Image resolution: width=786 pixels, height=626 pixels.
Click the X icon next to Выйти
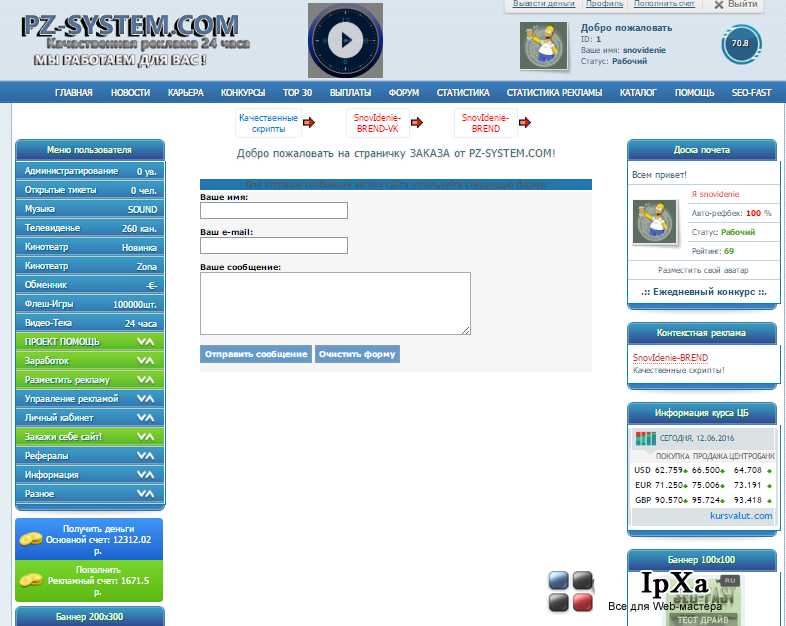coord(718,5)
